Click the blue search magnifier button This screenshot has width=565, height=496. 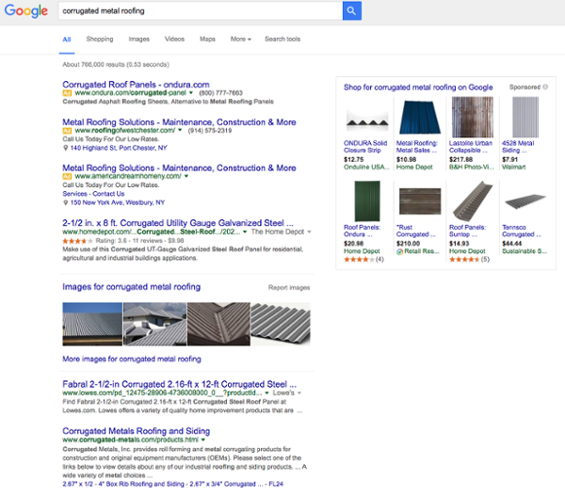point(352,11)
